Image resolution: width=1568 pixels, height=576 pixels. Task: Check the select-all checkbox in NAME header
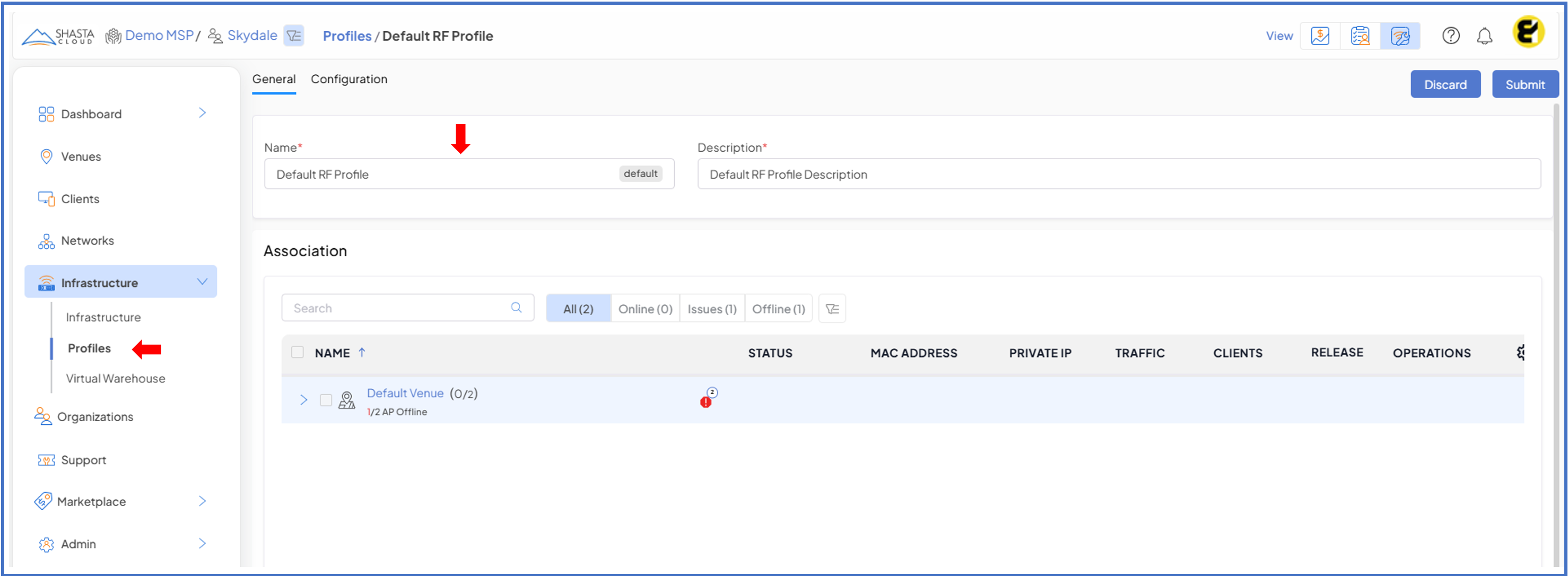(298, 353)
